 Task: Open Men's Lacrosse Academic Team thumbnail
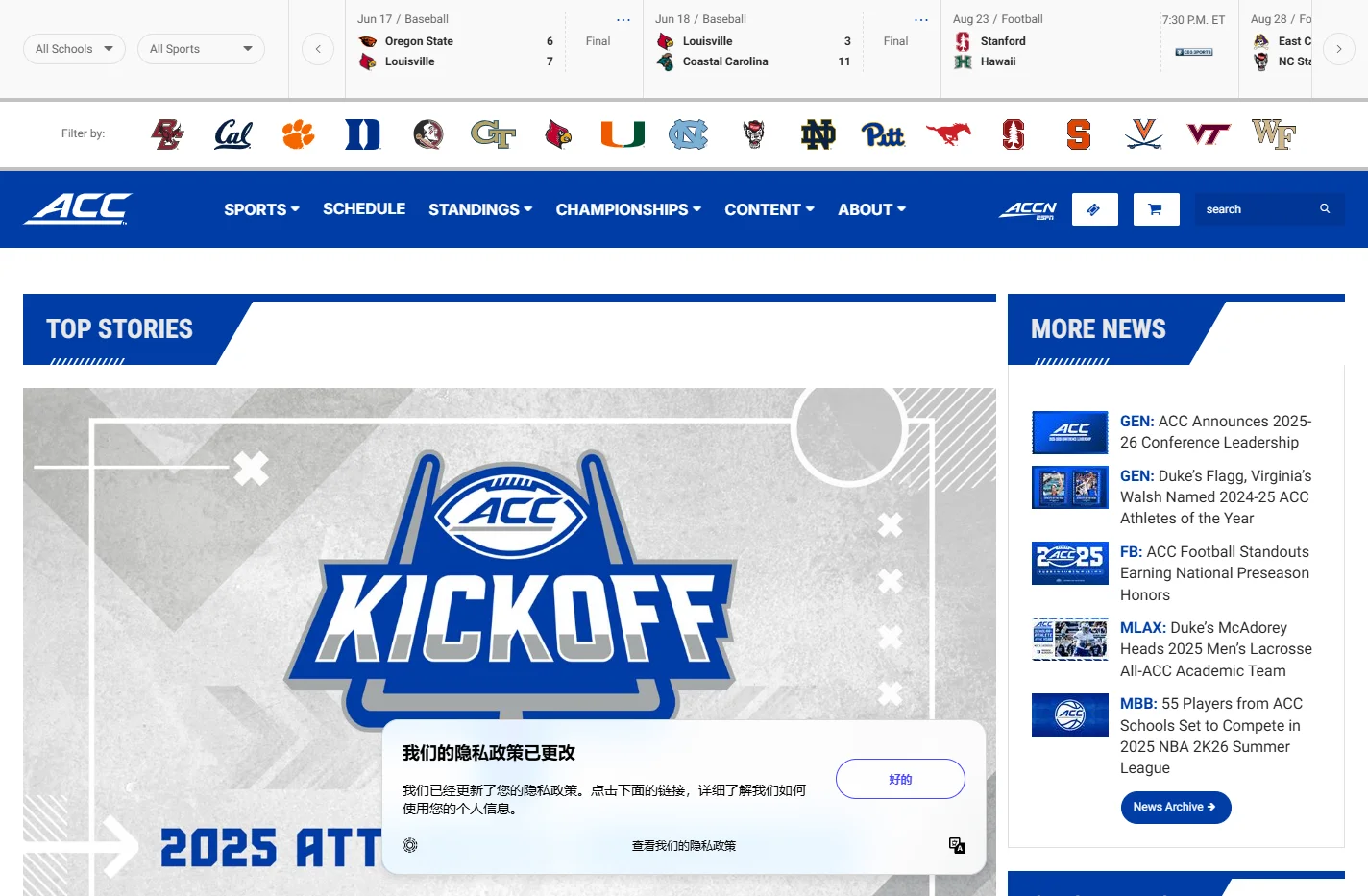(x=1070, y=639)
